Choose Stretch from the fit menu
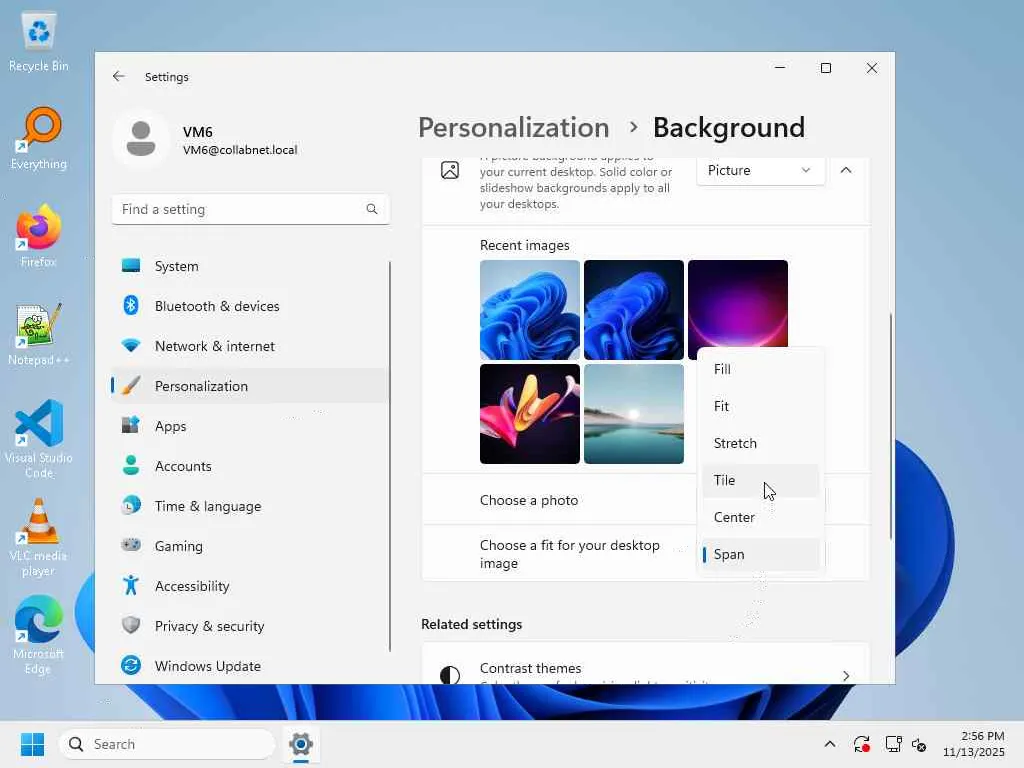The image size is (1024, 768). 760,443
